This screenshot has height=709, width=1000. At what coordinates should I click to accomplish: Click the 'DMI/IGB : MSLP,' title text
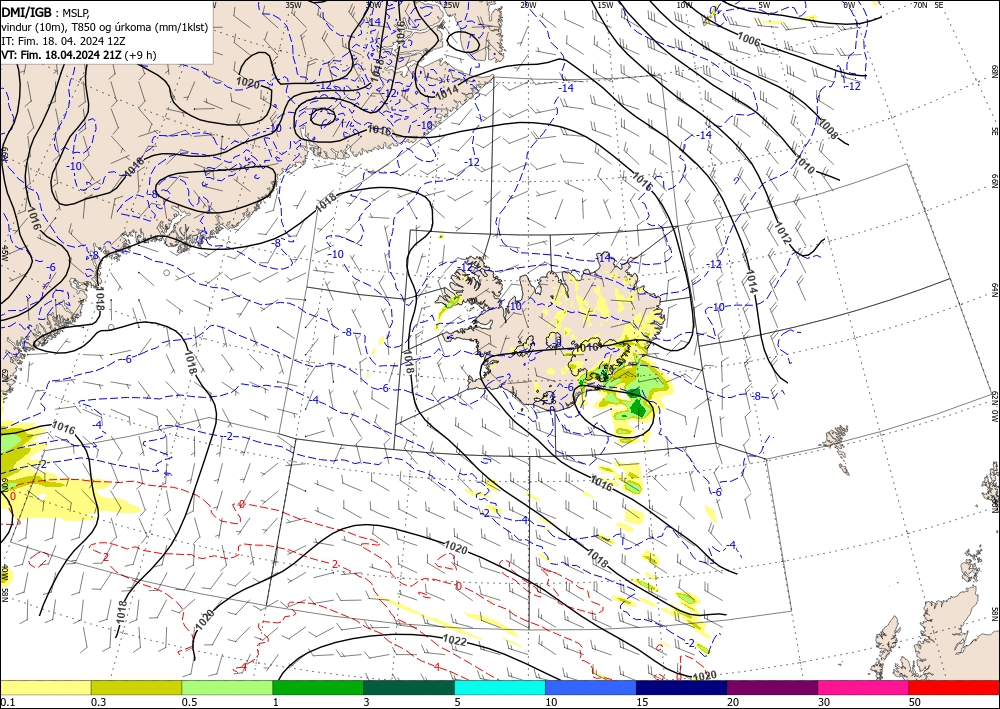pyautogui.click(x=46, y=13)
